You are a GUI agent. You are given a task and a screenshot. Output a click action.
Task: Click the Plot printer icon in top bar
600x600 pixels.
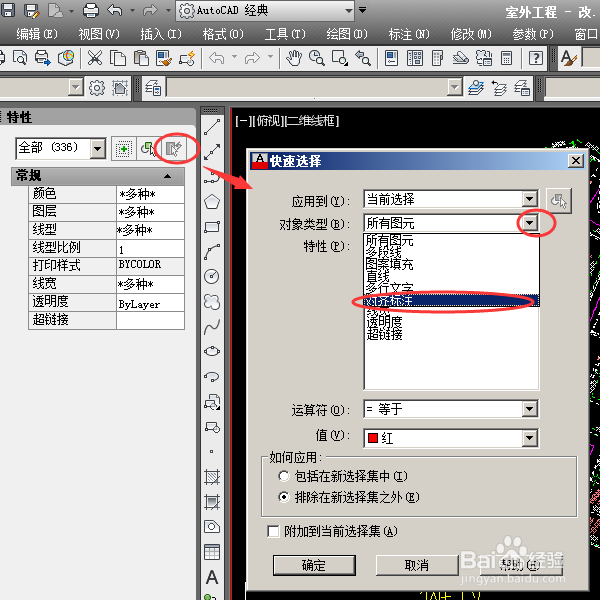tap(91, 10)
